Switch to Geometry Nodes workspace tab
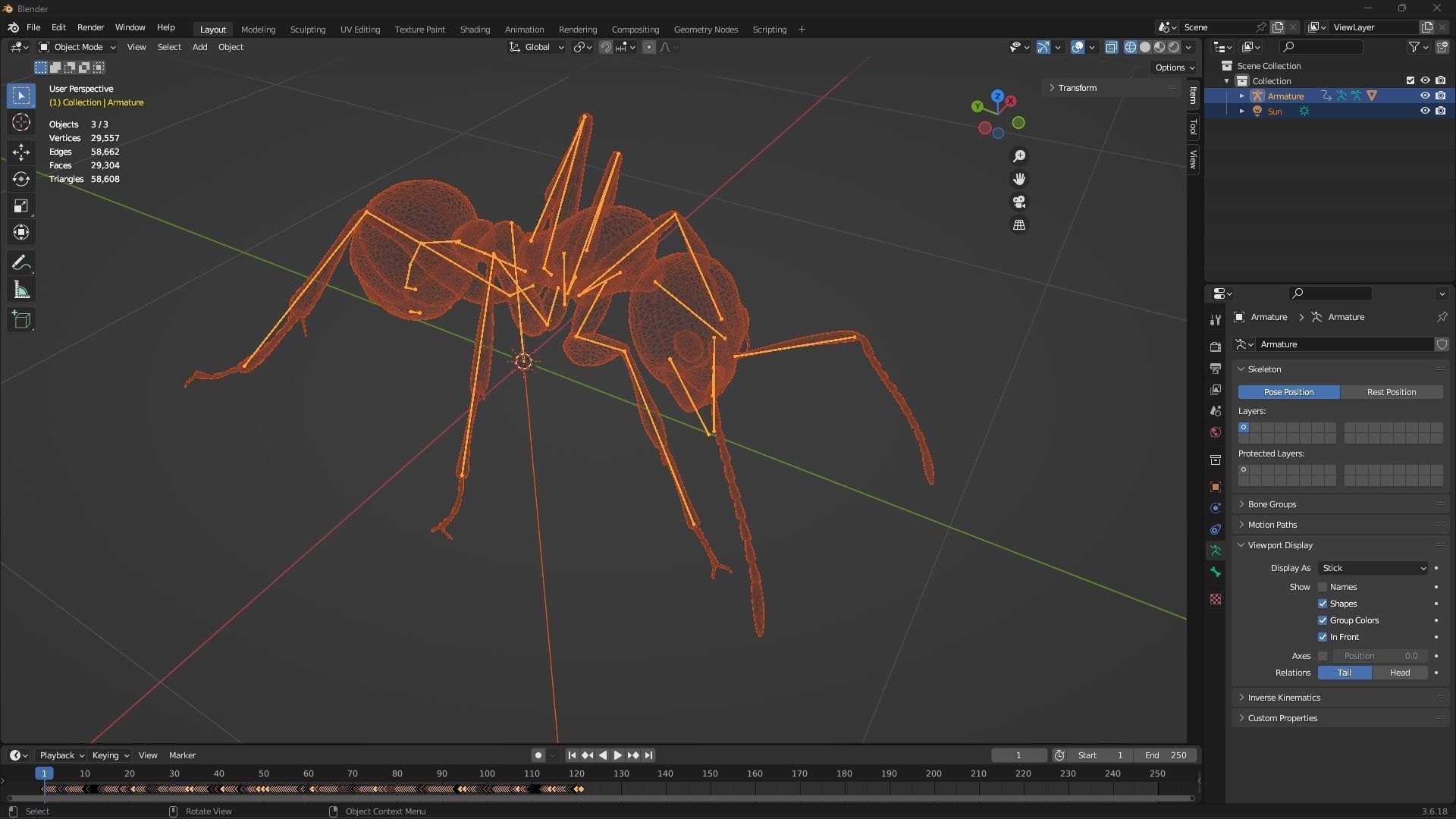 [705, 30]
